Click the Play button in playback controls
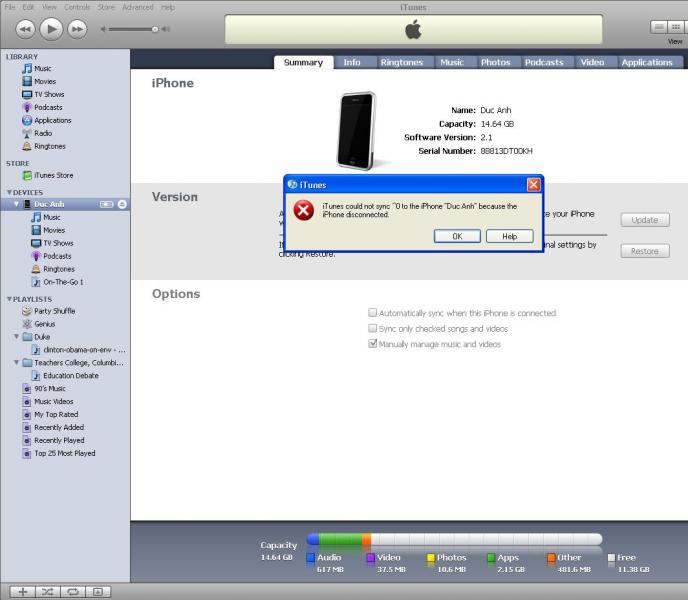Viewport: 688px width, 600px height. [x=50, y=29]
